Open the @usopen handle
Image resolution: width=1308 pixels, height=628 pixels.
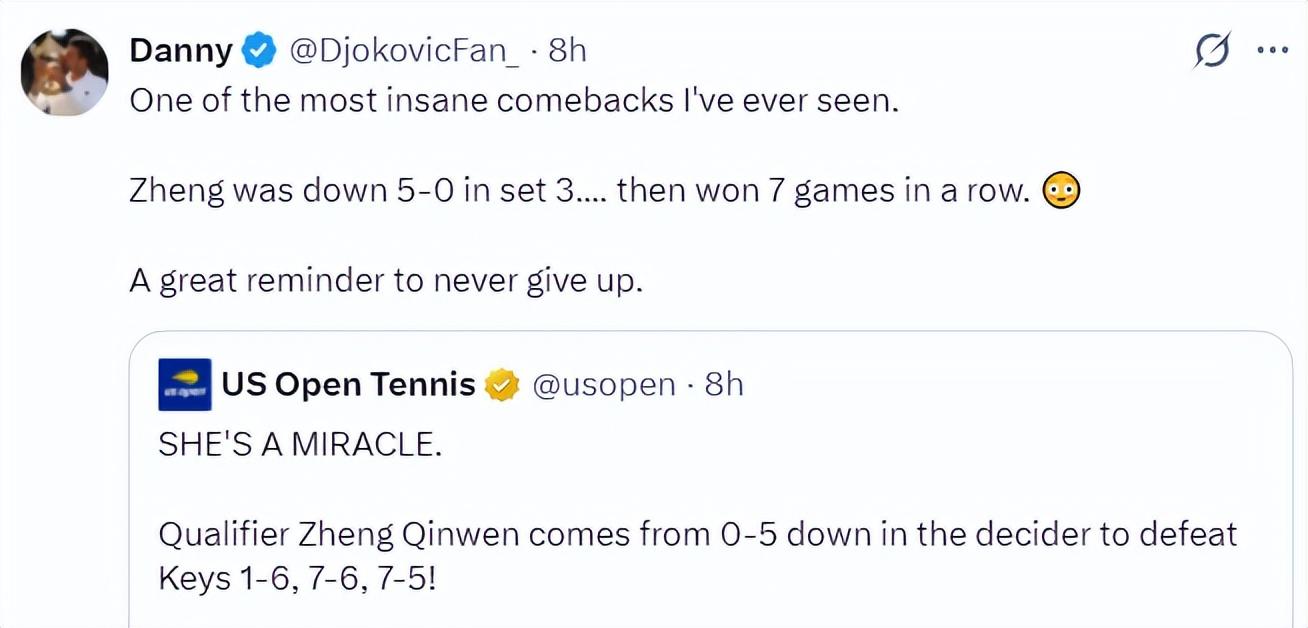tap(604, 385)
